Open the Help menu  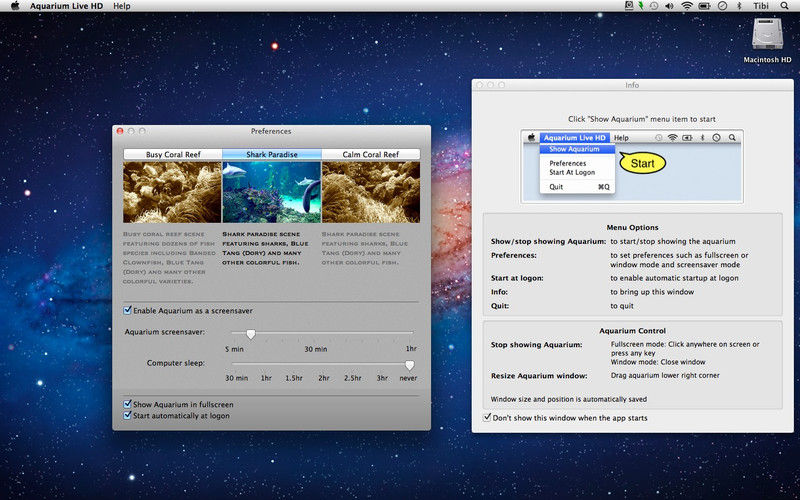point(121,6)
